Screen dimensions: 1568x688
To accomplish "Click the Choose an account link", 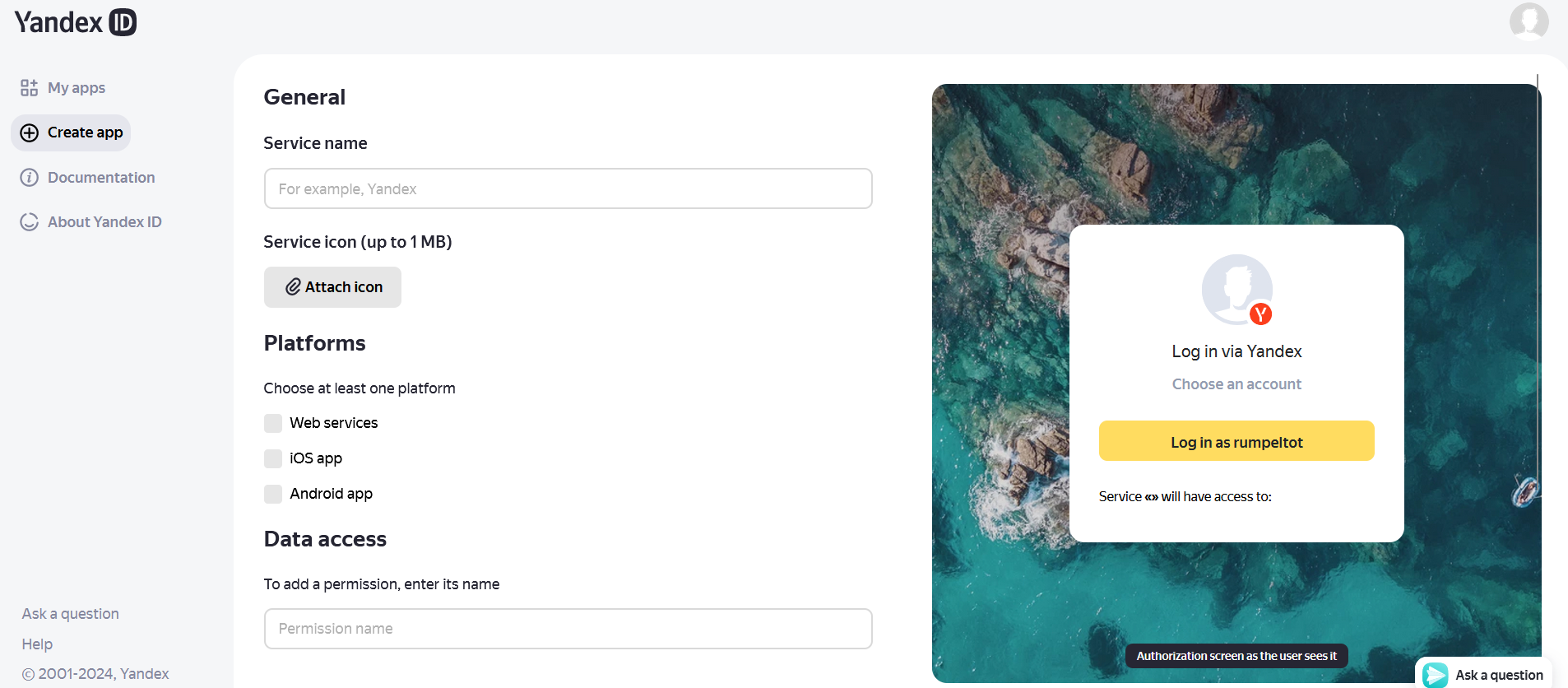I will tap(1236, 384).
